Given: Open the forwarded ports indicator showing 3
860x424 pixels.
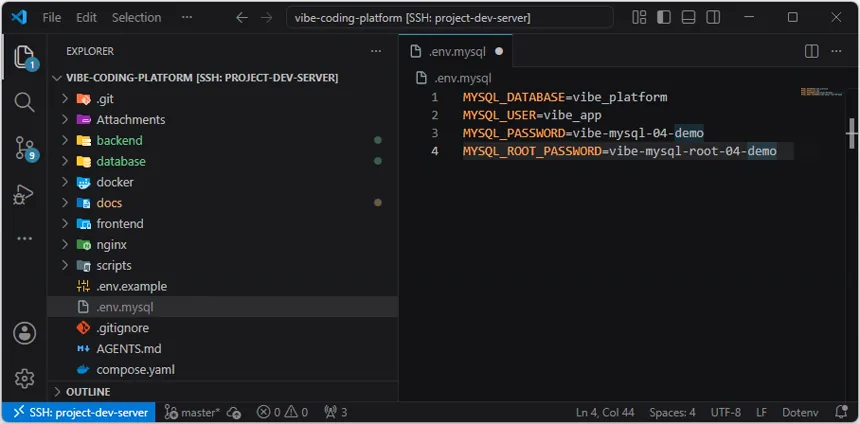Looking at the screenshot, I should pyautogui.click(x=336, y=412).
